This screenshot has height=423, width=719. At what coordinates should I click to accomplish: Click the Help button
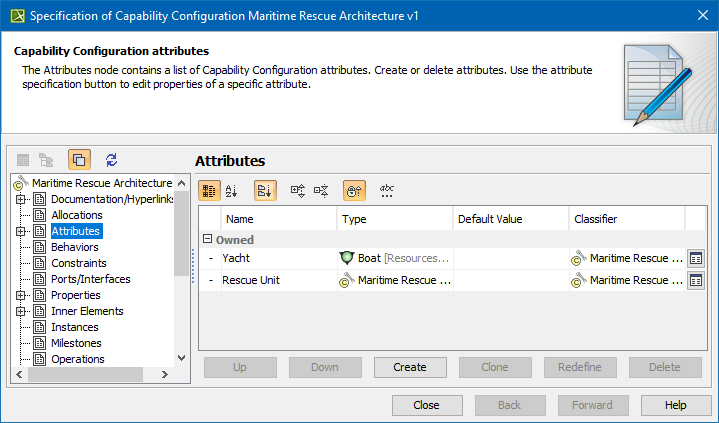675,405
